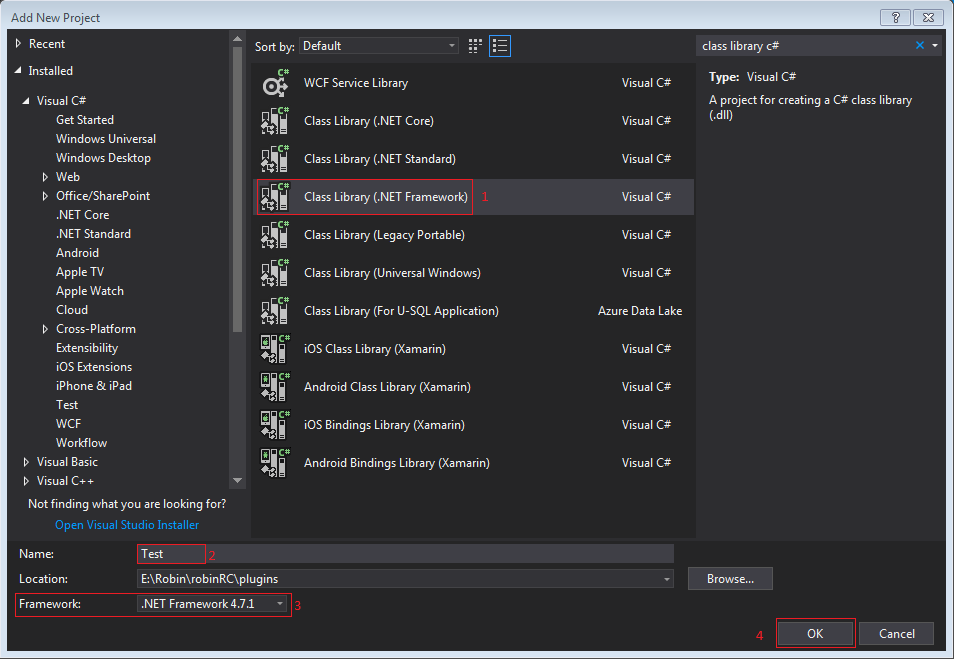Expand the Cross-Platform node
954x659 pixels.
(x=45, y=329)
